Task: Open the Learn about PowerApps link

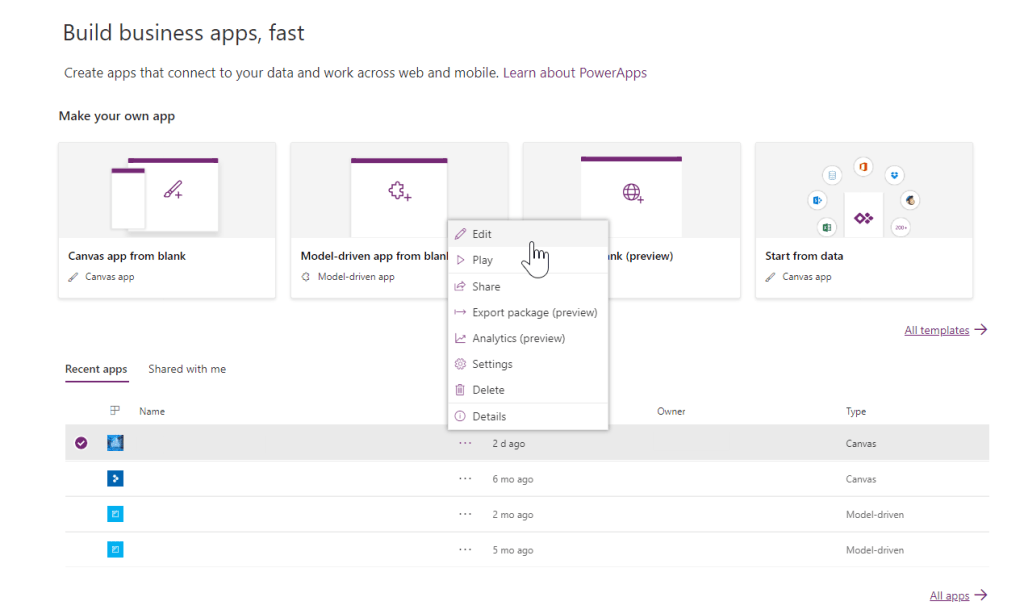Action: [x=574, y=73]
